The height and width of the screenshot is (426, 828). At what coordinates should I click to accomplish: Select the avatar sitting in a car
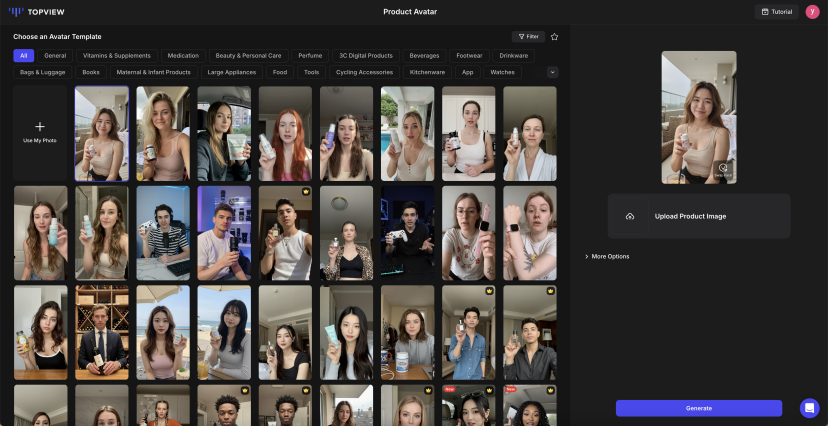tap(224, 134)
